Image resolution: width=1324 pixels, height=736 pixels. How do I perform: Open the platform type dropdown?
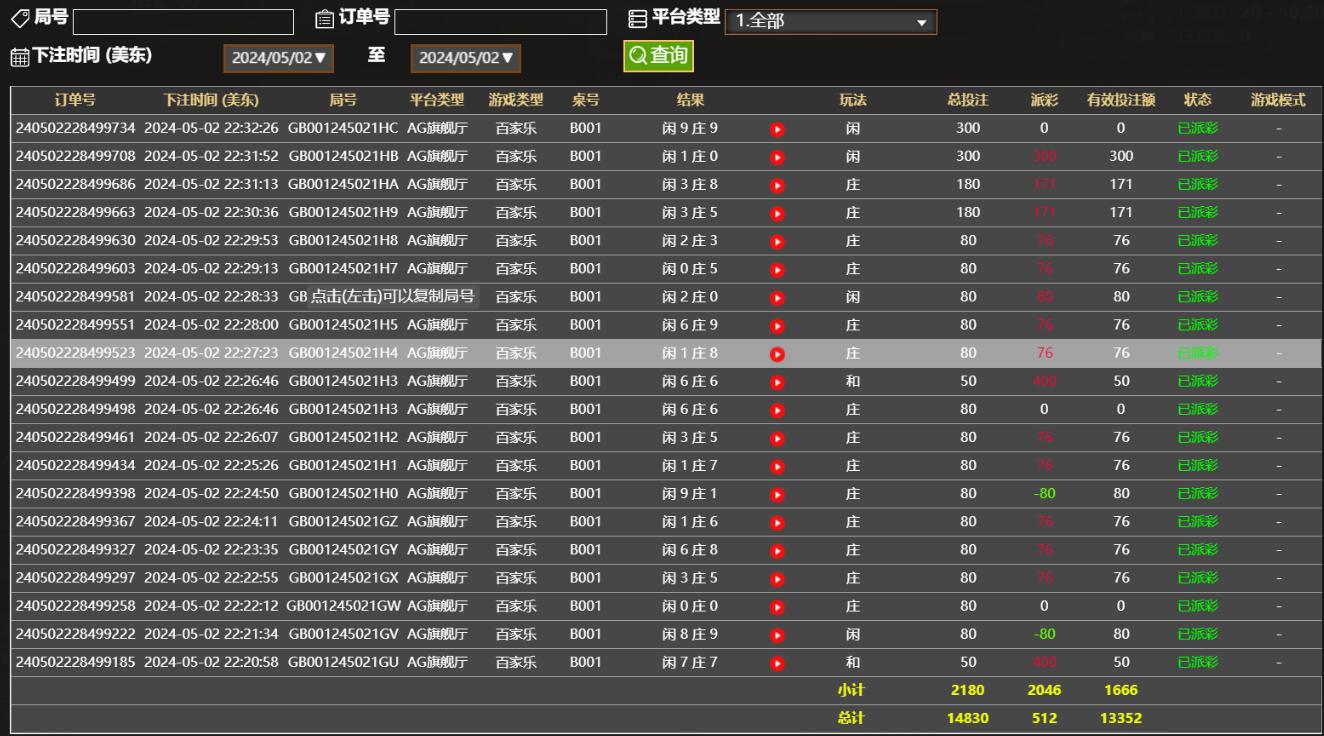coord(830,22)
